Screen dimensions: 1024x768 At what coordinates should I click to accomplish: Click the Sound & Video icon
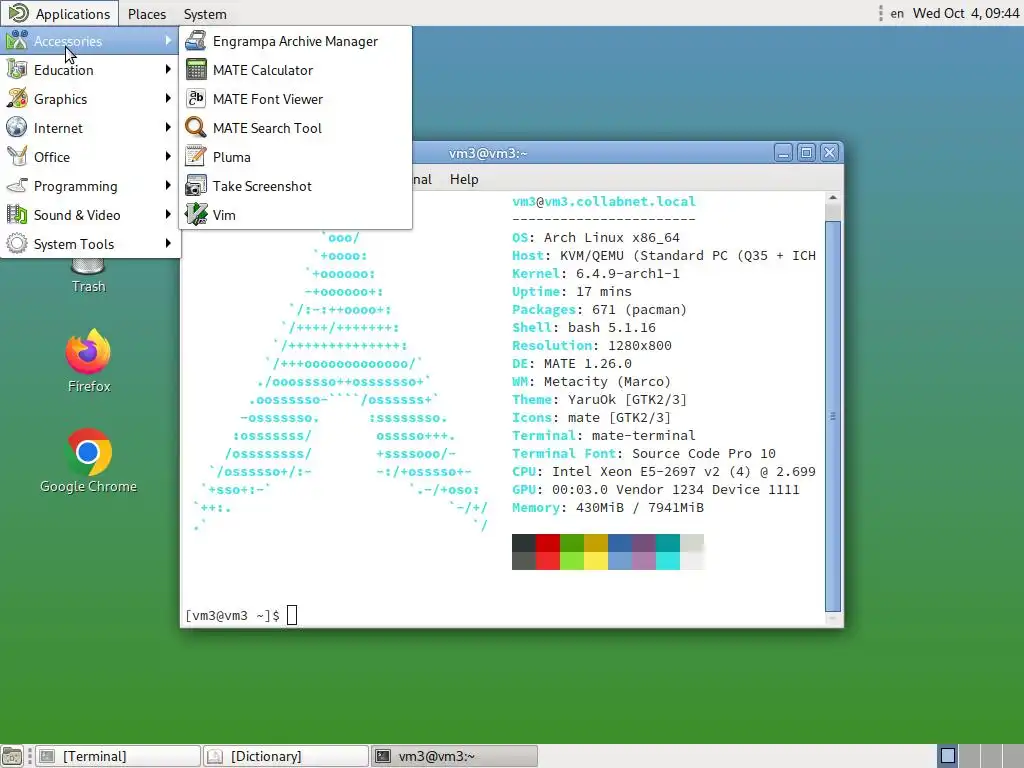click(17, 214)
